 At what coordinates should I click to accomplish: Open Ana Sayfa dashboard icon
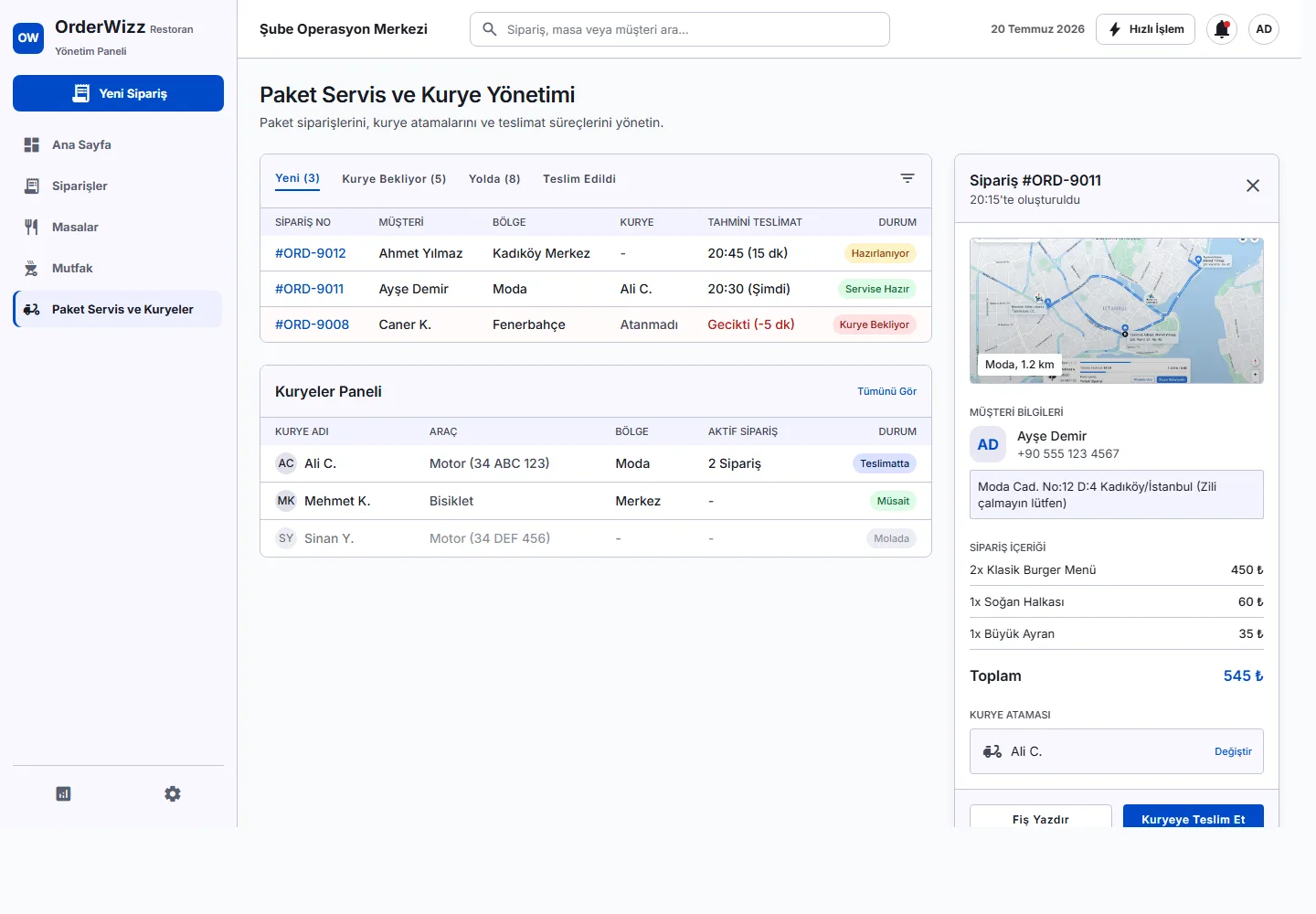(x=32, y=144)
